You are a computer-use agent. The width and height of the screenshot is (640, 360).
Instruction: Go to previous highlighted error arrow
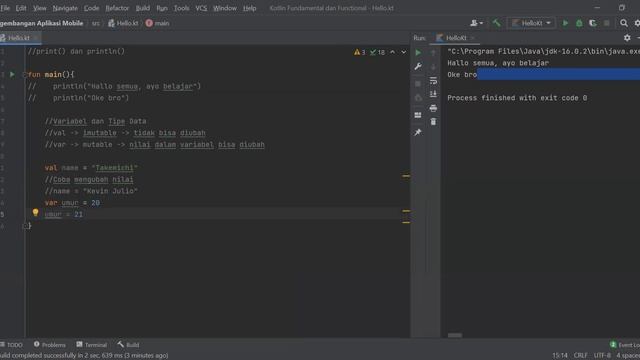(392, 52)
